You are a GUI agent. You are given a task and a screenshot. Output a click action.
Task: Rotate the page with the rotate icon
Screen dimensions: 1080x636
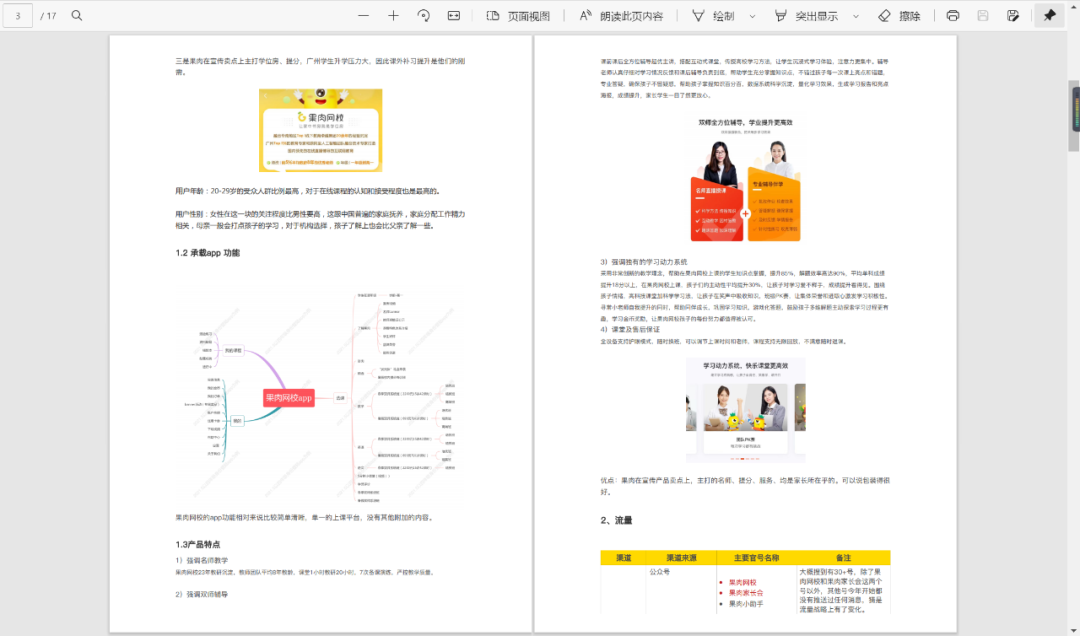coord(424,15)
